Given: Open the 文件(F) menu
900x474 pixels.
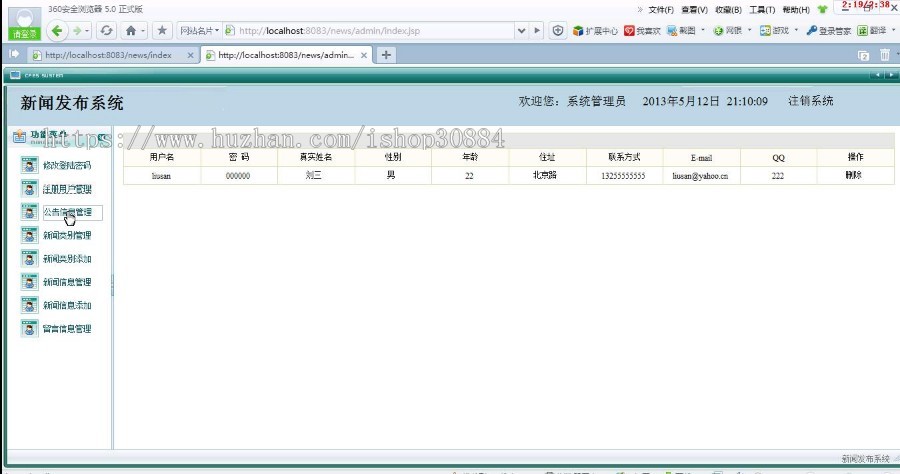Looking at the screenshot, I should pos(661,10).
